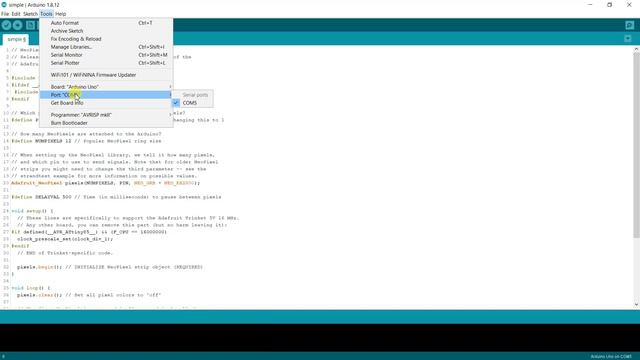Click the scroll up arrow of editor

[636, 49]
